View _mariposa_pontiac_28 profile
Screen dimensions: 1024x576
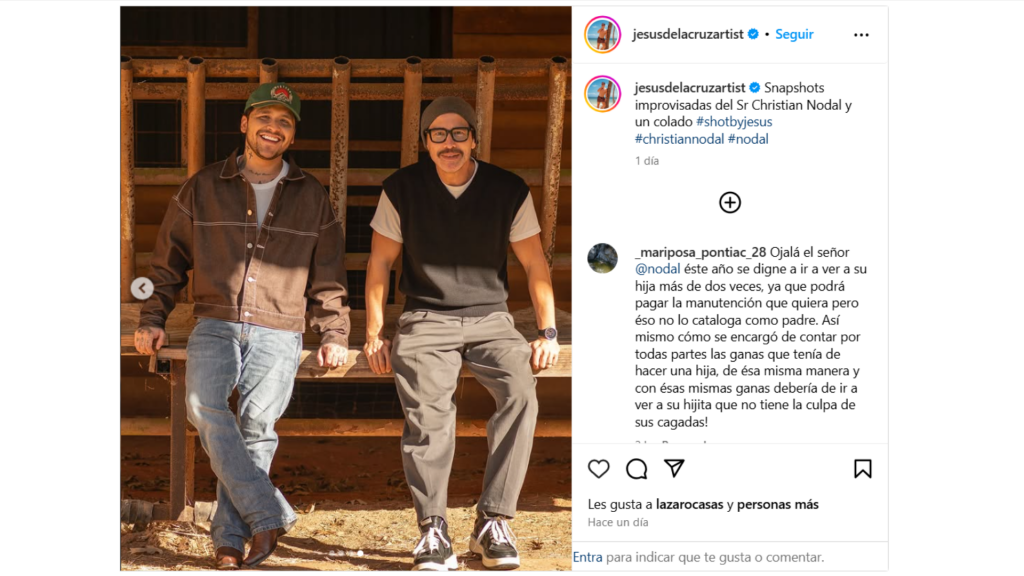[700, 252]
